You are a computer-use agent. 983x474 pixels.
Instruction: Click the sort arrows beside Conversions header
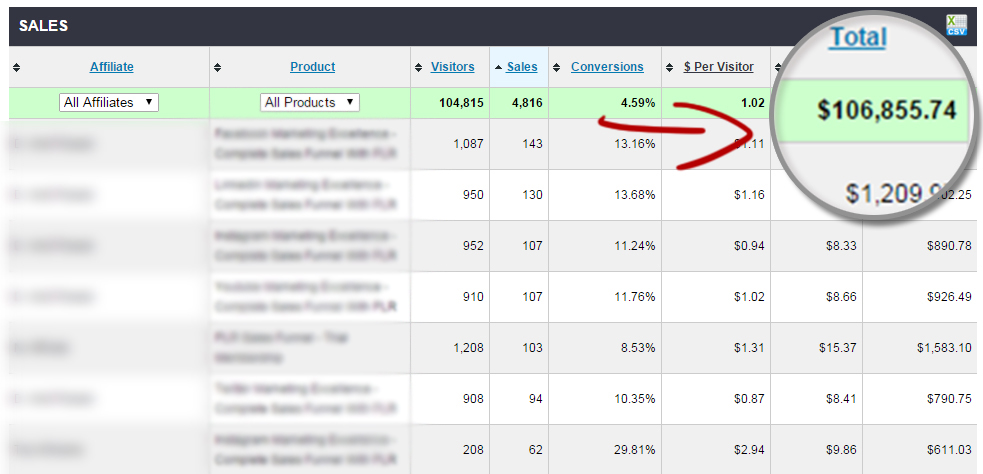[556, 68]
